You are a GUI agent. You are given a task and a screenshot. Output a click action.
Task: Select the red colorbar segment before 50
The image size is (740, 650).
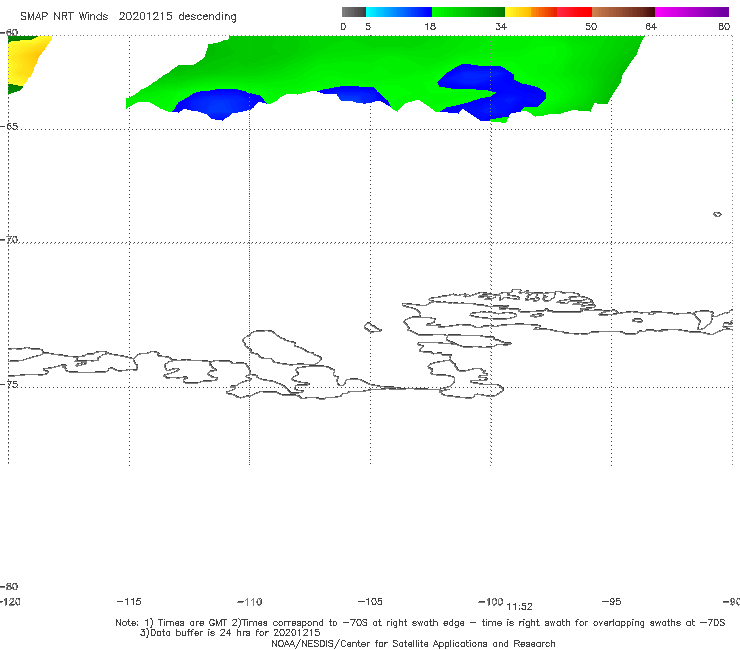[574, 12]
